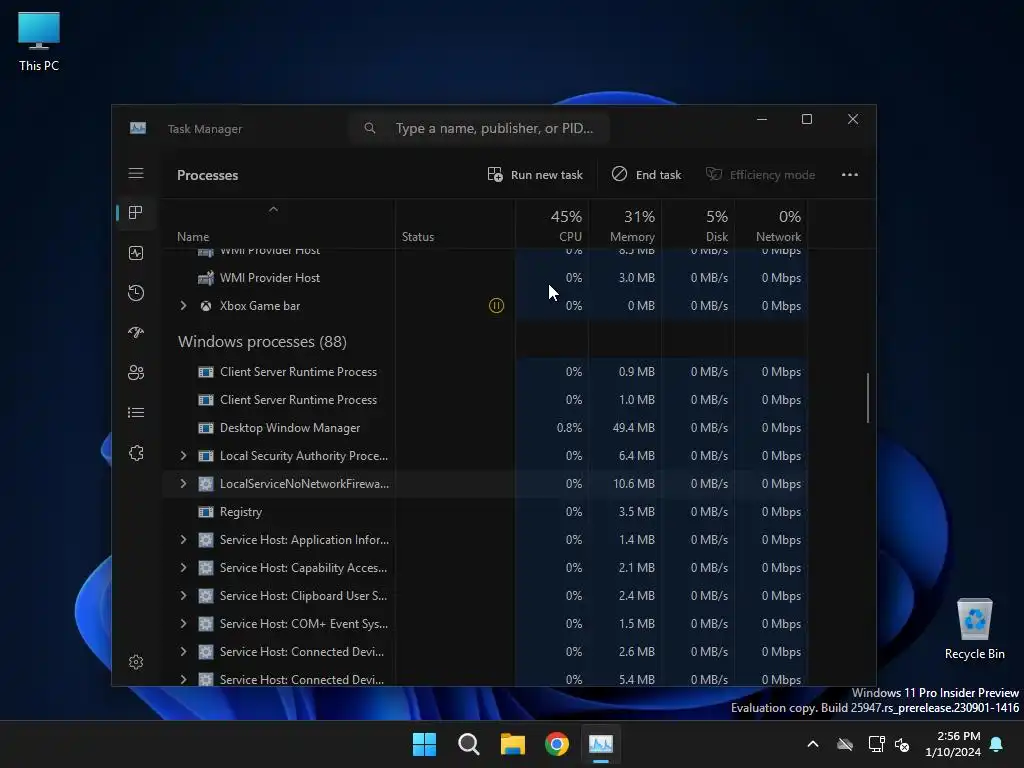This screenshot has height=768, width=1024.
Task: Open the Windows Start button
Action: pos(424,744)
